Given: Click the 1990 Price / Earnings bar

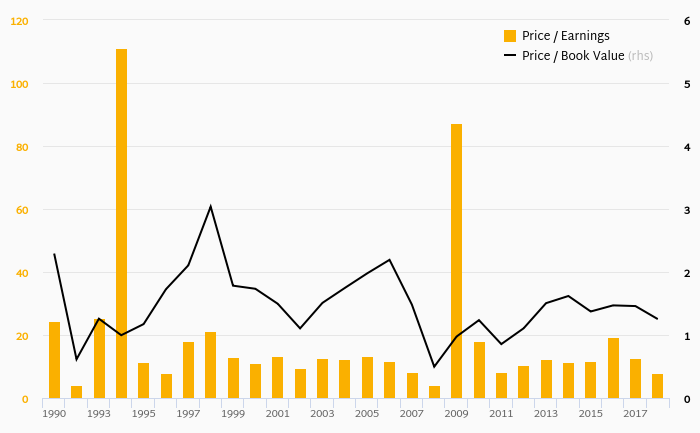Looking at the screenshot, I should (x=54, y=360).
